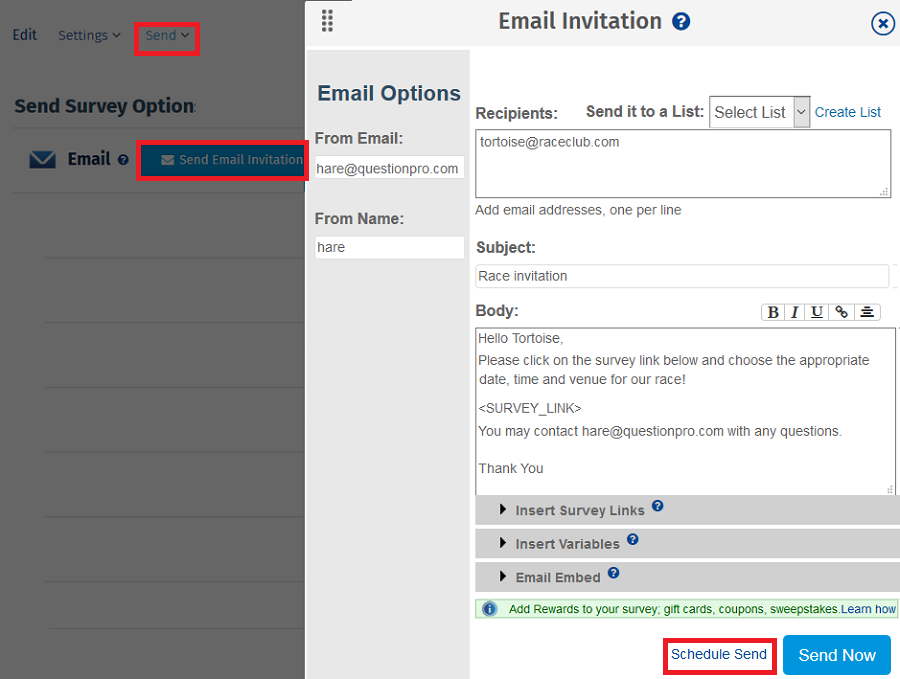Click Schedule Send
Viewport: 900px width, 679px height.
point(719,654)
